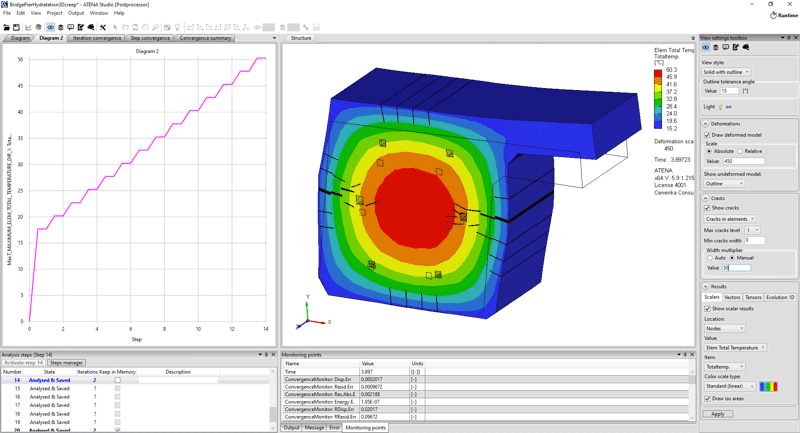This screenshot has height=433, width=800.
Task: Click the speech bubble labels icon in main toolbar
Action: pyautogui.click(x=70, y=28)
